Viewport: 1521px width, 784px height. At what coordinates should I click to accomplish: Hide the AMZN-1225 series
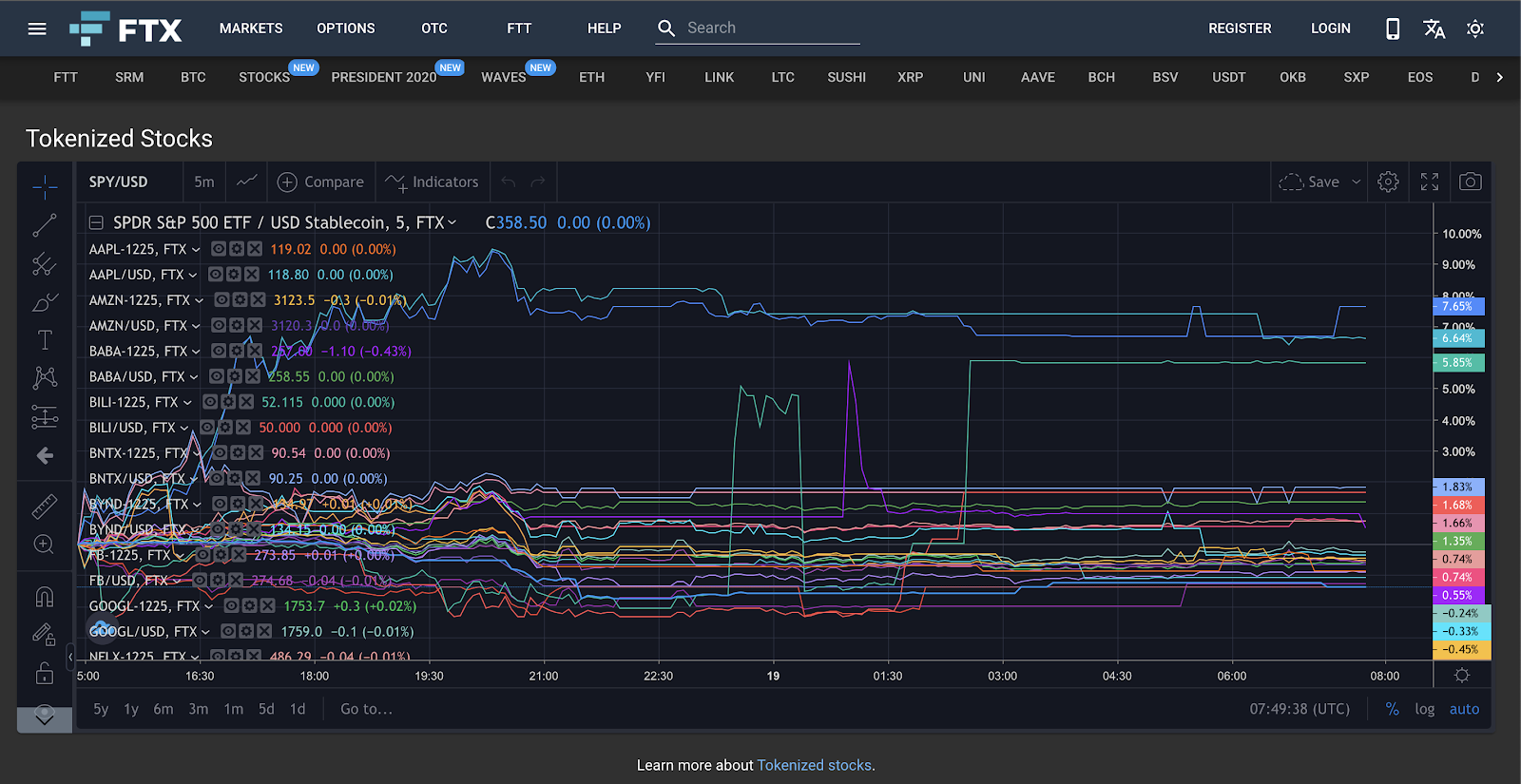(x=221, y=300)
